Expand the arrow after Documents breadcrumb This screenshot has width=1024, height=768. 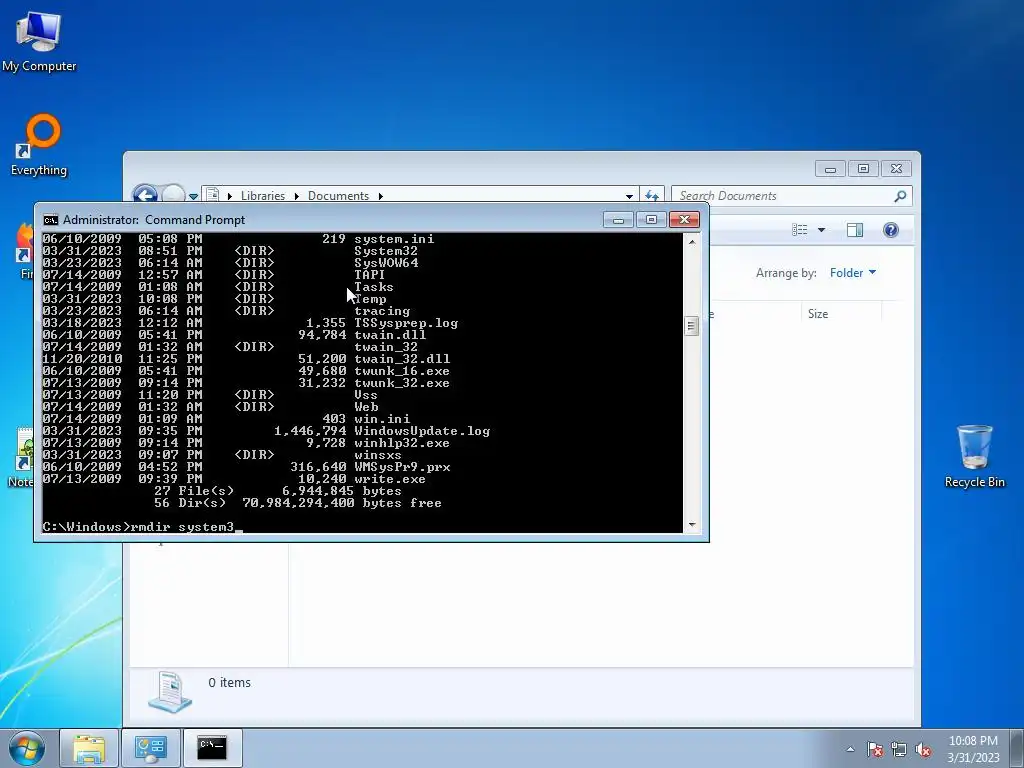click(x=380, y=196)
